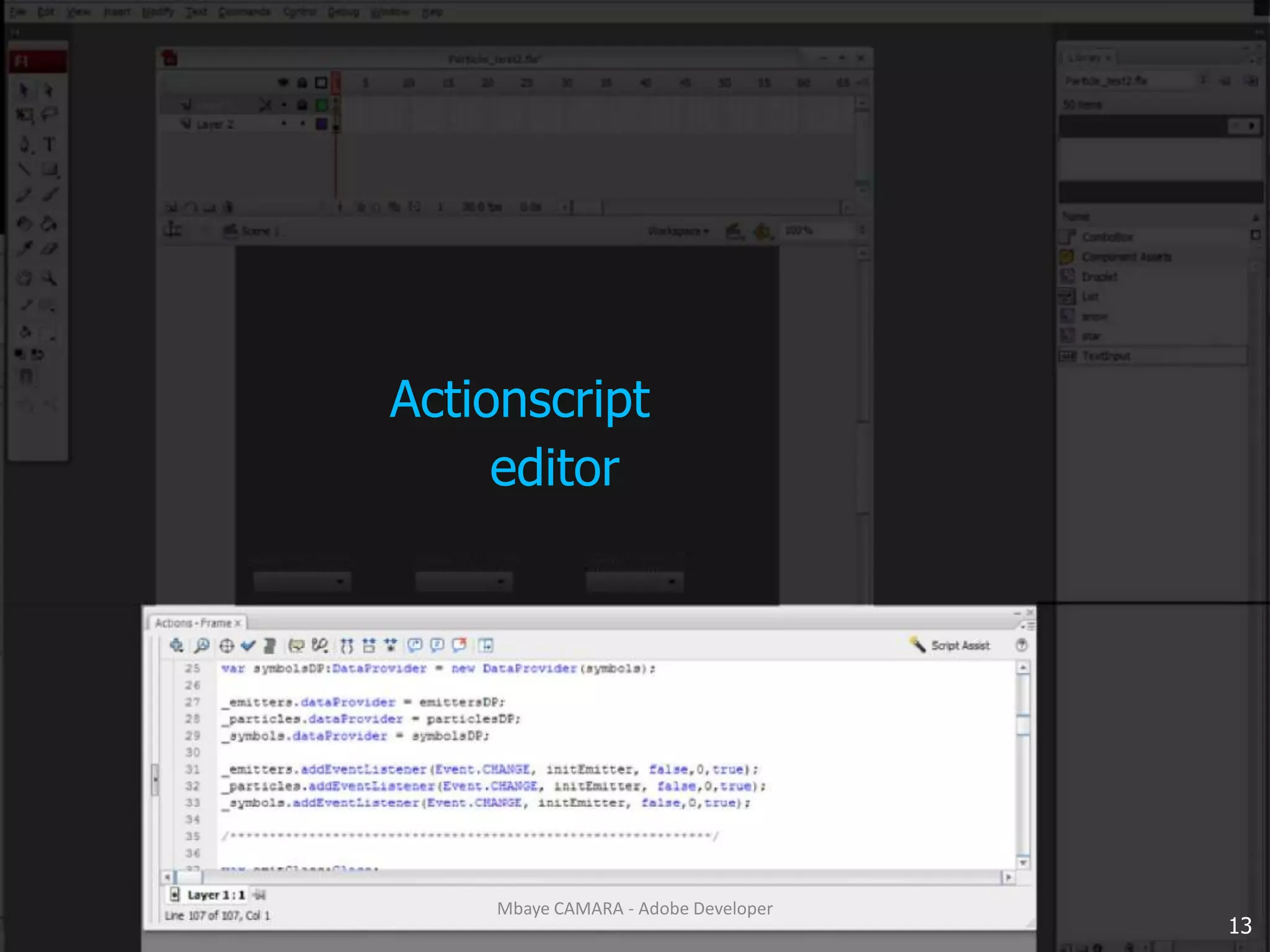Open the Insert menu
This screenshot has width=1270, height=952.
point(117,12)
